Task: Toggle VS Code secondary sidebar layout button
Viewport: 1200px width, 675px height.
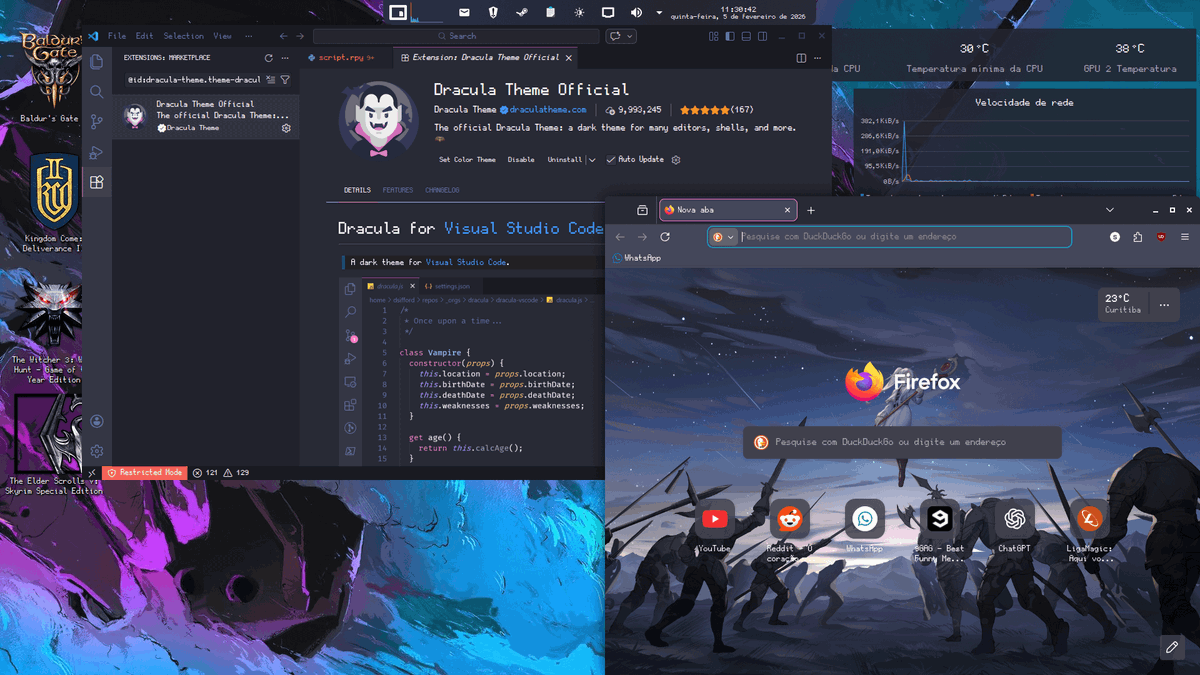Action: (763, 36)
